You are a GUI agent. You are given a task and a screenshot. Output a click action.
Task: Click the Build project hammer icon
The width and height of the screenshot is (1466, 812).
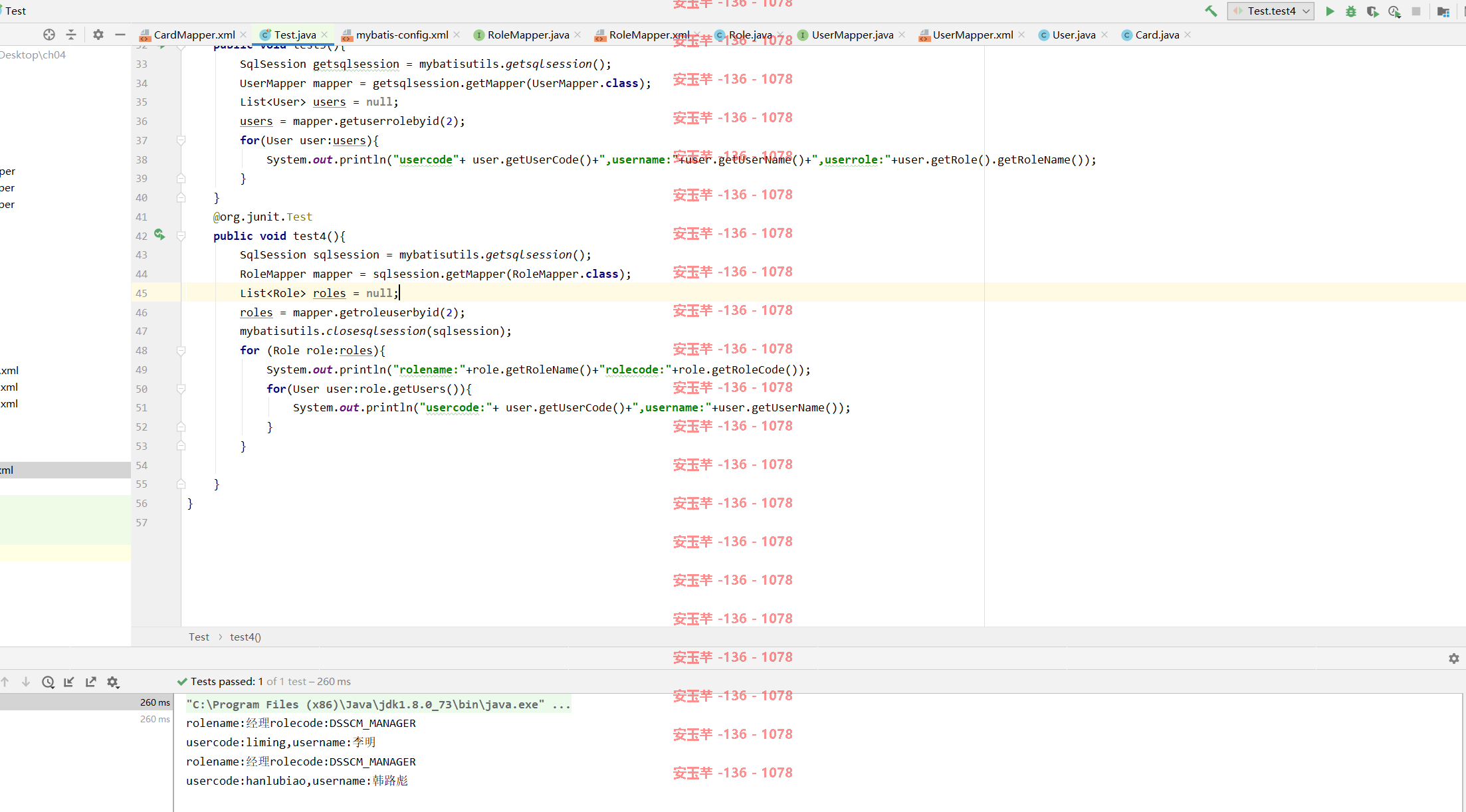tap(1211, 11)
